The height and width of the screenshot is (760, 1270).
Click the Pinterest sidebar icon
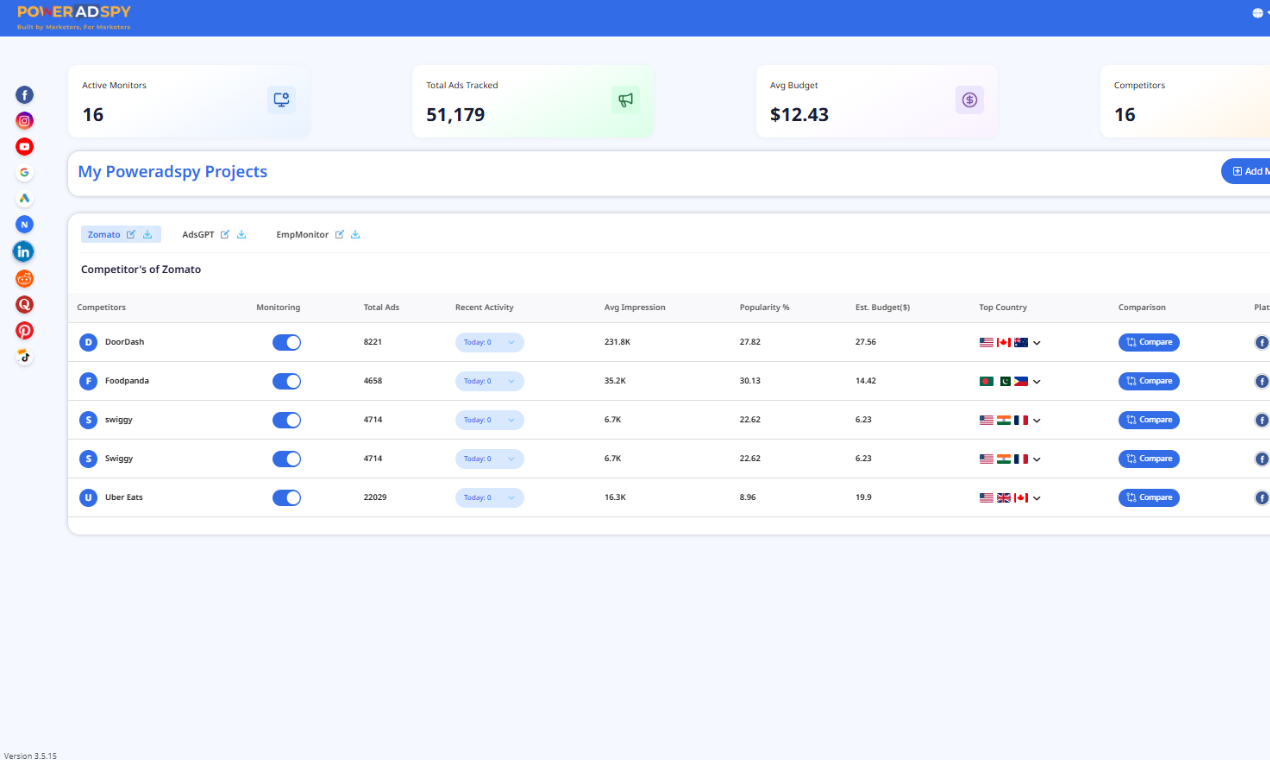tap(24, 330)
